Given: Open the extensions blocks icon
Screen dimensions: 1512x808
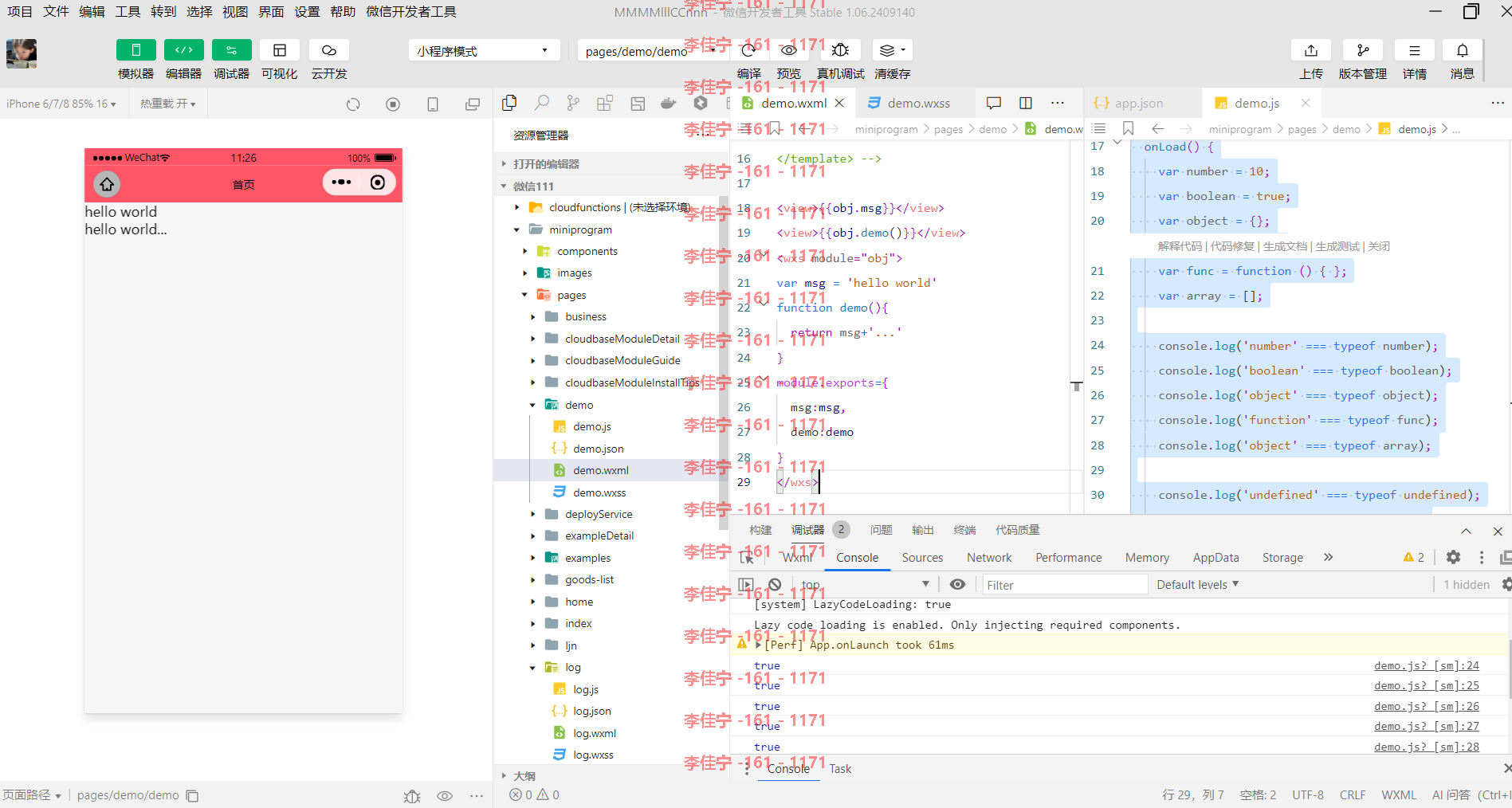Looking at the screenshot, I should pos(605,103).
